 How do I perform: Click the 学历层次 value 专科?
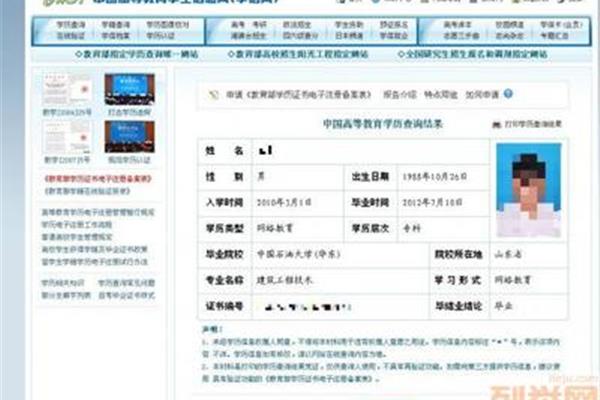[412, 229]
